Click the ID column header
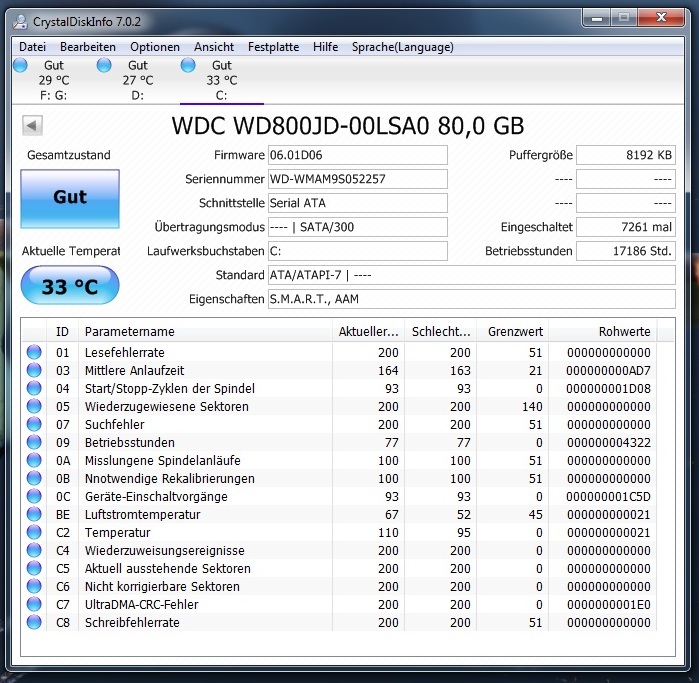This screenshot has width=699, height=683. pyautogui.click(x=62, y=332)
